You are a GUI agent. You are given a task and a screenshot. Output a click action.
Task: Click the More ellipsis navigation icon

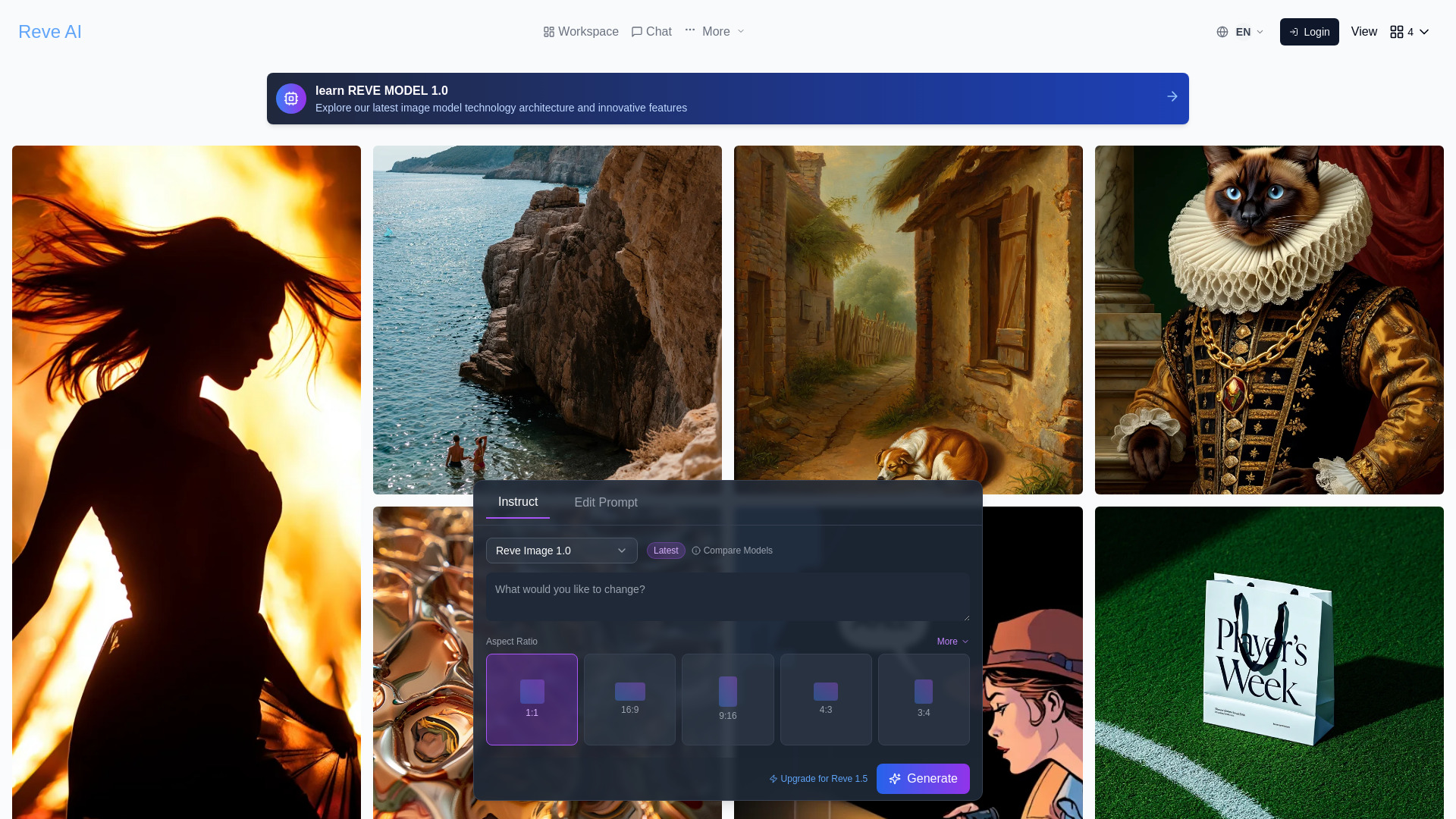coord(689,31)
